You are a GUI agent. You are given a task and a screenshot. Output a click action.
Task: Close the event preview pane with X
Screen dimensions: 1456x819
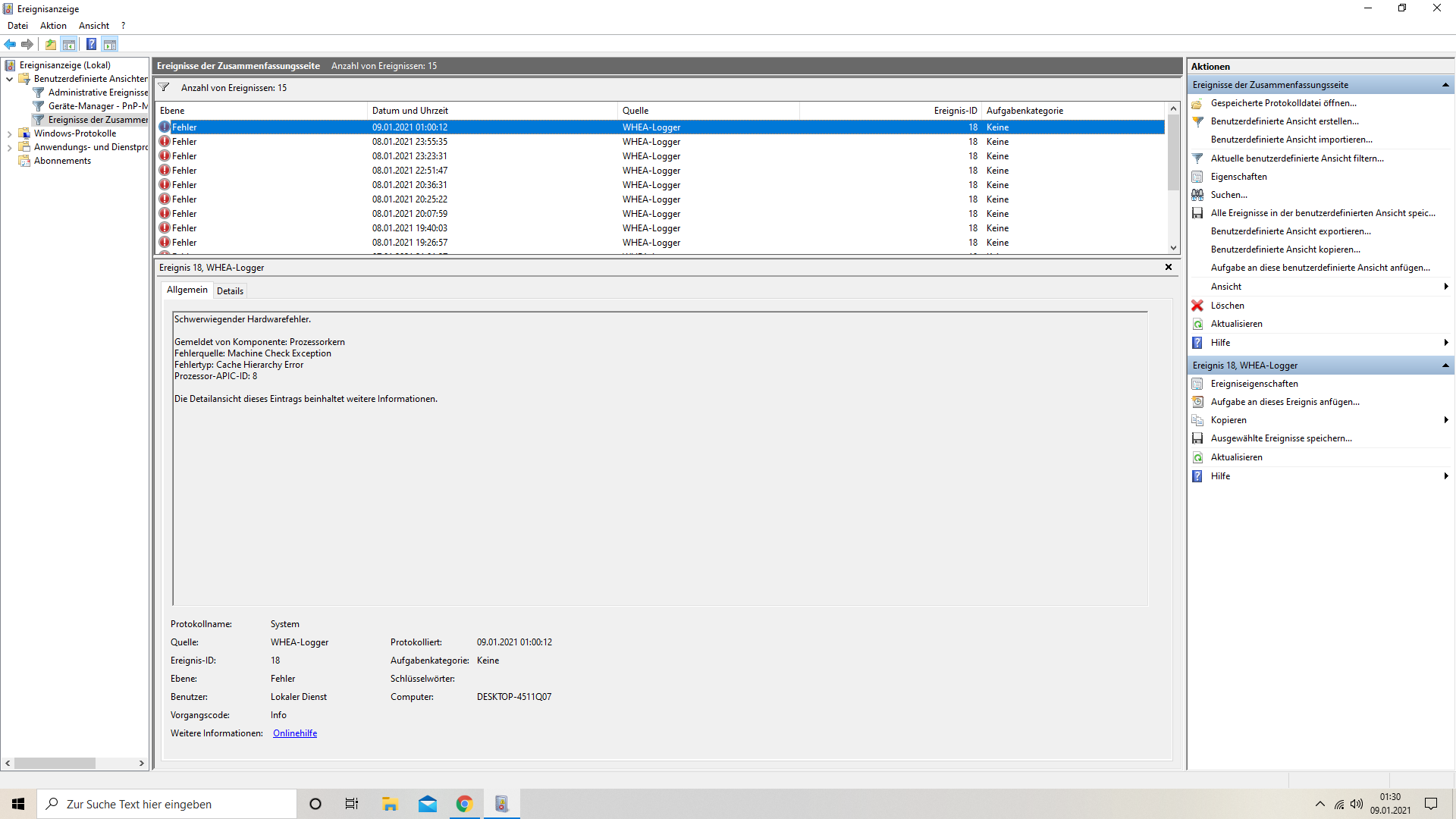coord(1169,267)
